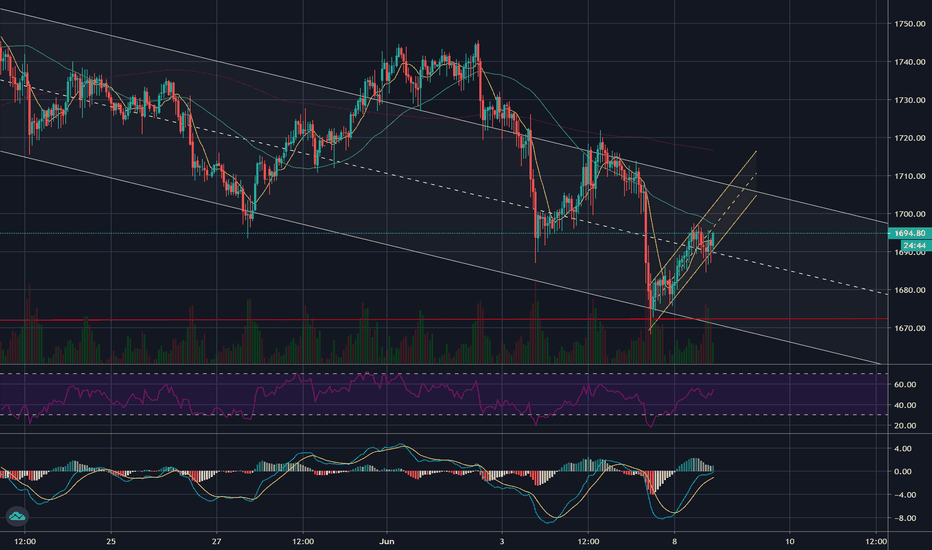The height and width of the screenshot is (550, 932).
Task: Click the 1750.00 price axis label
Action: tap(909, 24)
